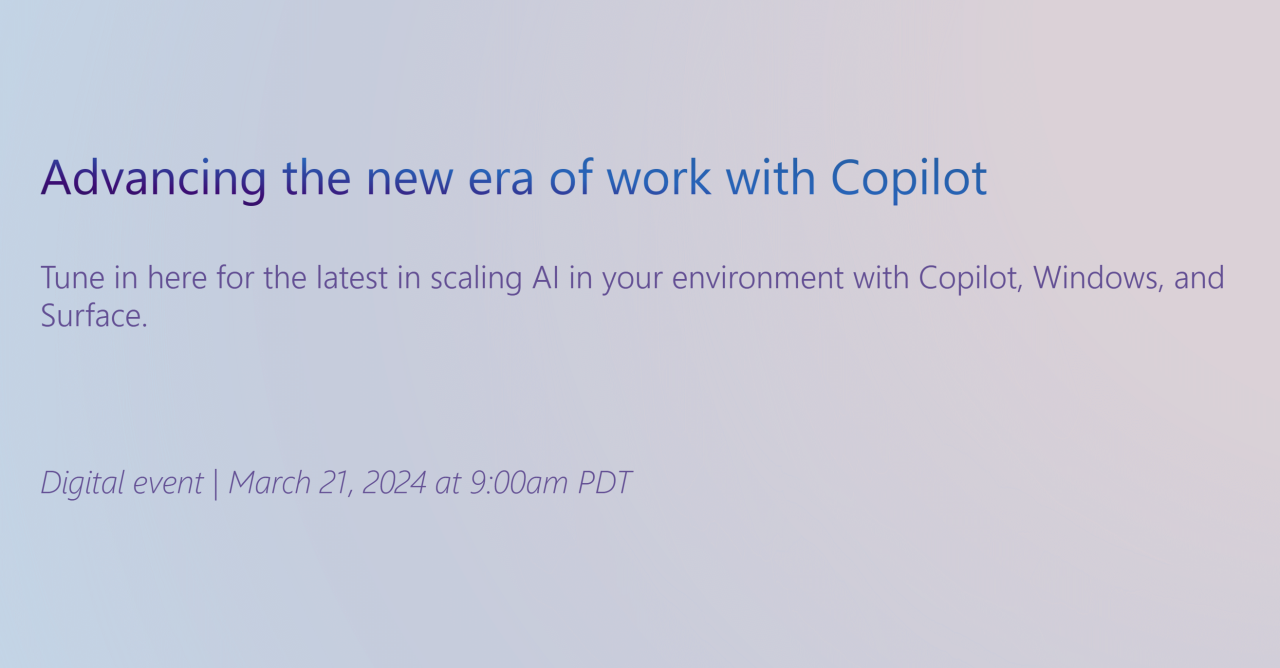Viewport: 1280px width, 668px height.
Task: Click the word "scaling" in the description
Action: click(x=473, y=277)
